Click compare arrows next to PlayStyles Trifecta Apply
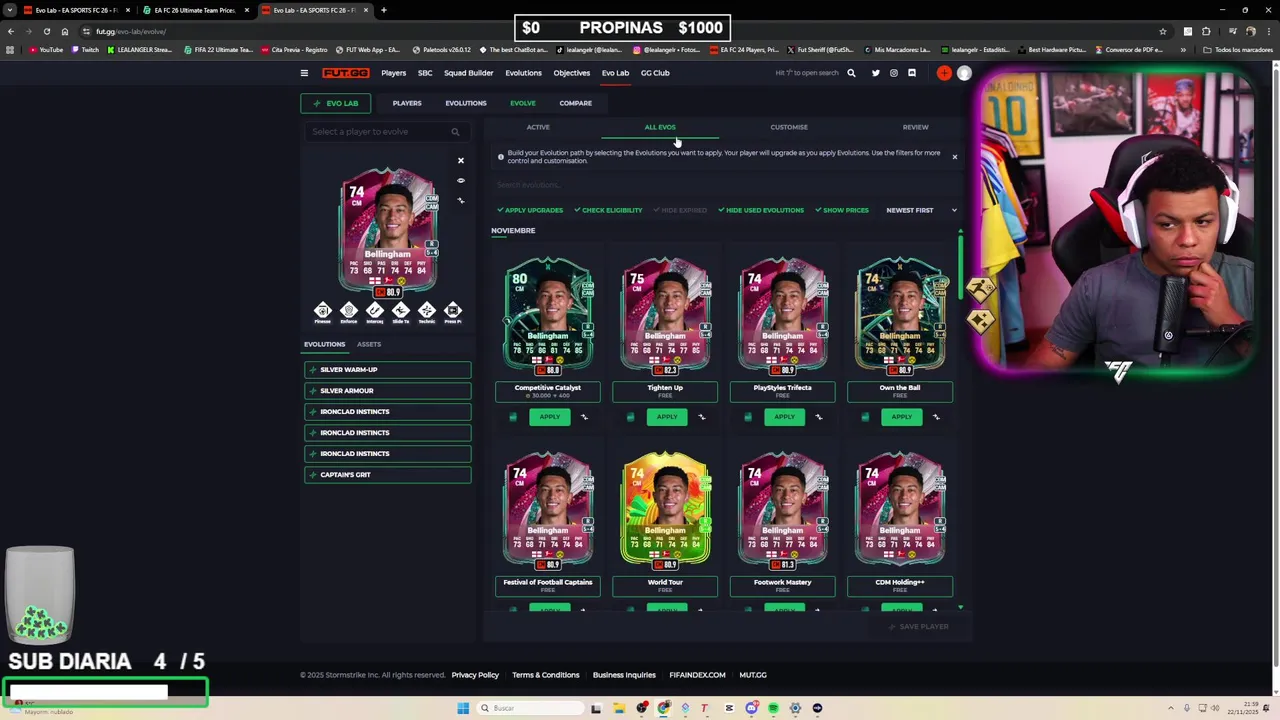The image size is (1280, 720). pos(818,417)
